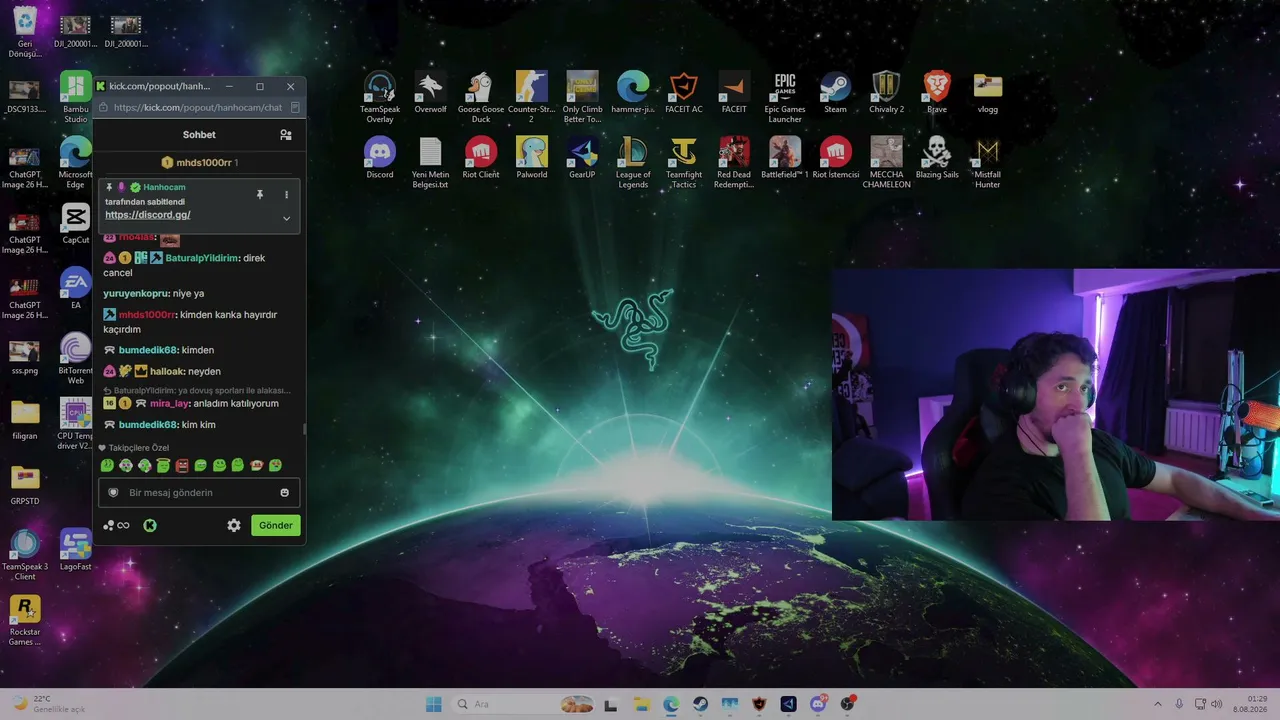Open the pinned message three-dot menu
The width and height of the screenshot is (1280, 720).
pyautogui.click(x=286, y=194)
